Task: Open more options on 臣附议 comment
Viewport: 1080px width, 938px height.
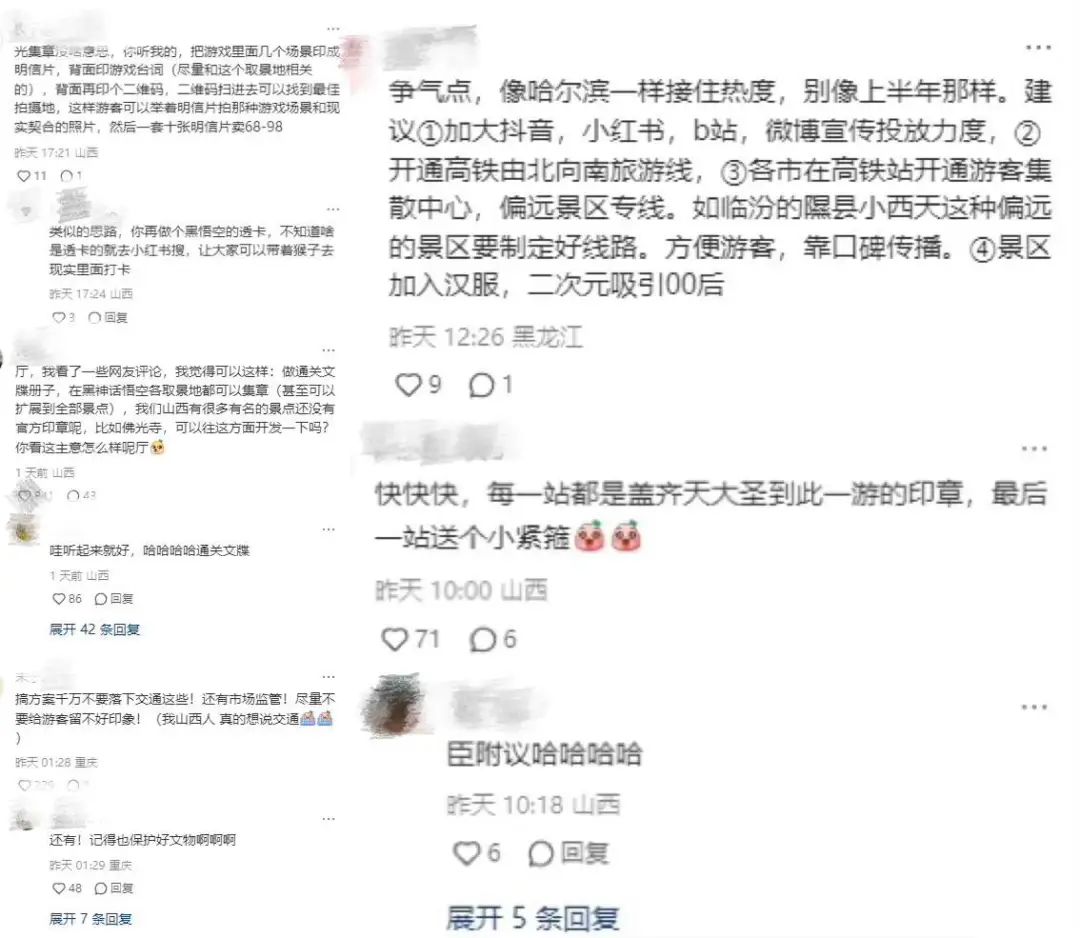Action: point(1034,707)
